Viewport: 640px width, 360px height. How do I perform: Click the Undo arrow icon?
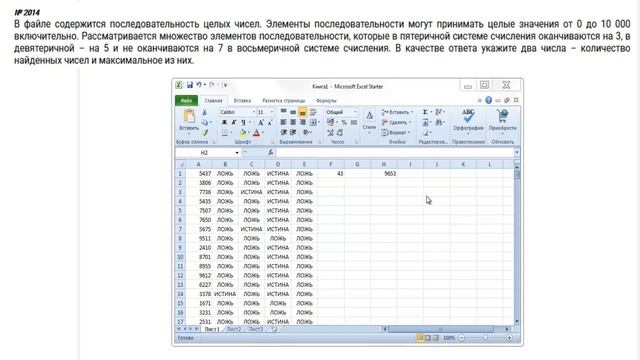point(199,84)
